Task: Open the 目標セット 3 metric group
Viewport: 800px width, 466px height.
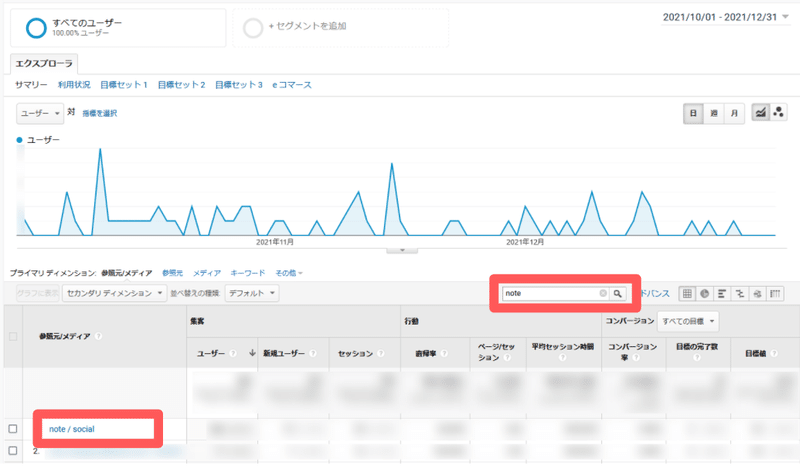Action: pyautogui.click(x=239, y=85)
